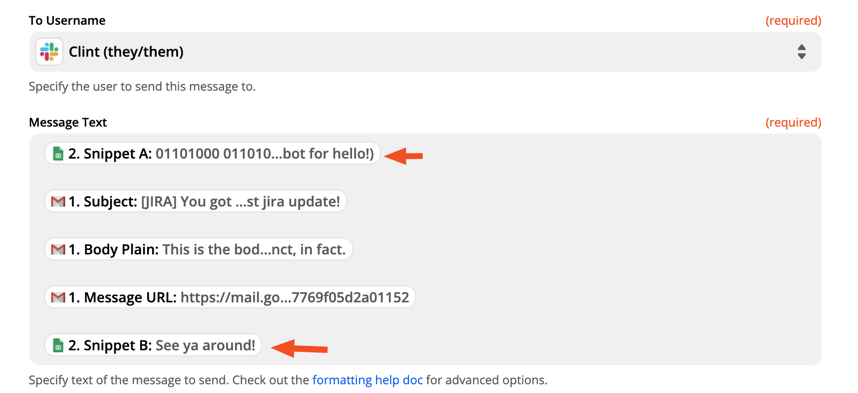
Task: Click the Gmail icon on Body Plain pill
Action: (x=58, y=250)
